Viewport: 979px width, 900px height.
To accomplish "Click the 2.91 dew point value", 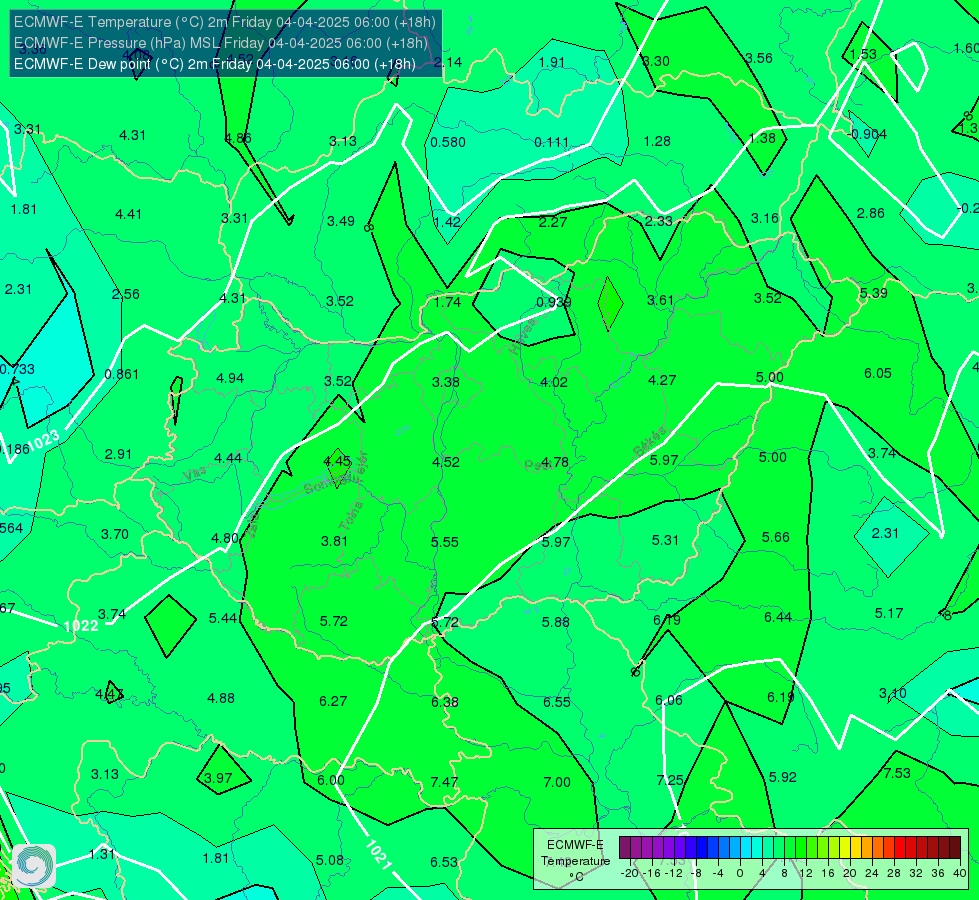I will (118, 455).
